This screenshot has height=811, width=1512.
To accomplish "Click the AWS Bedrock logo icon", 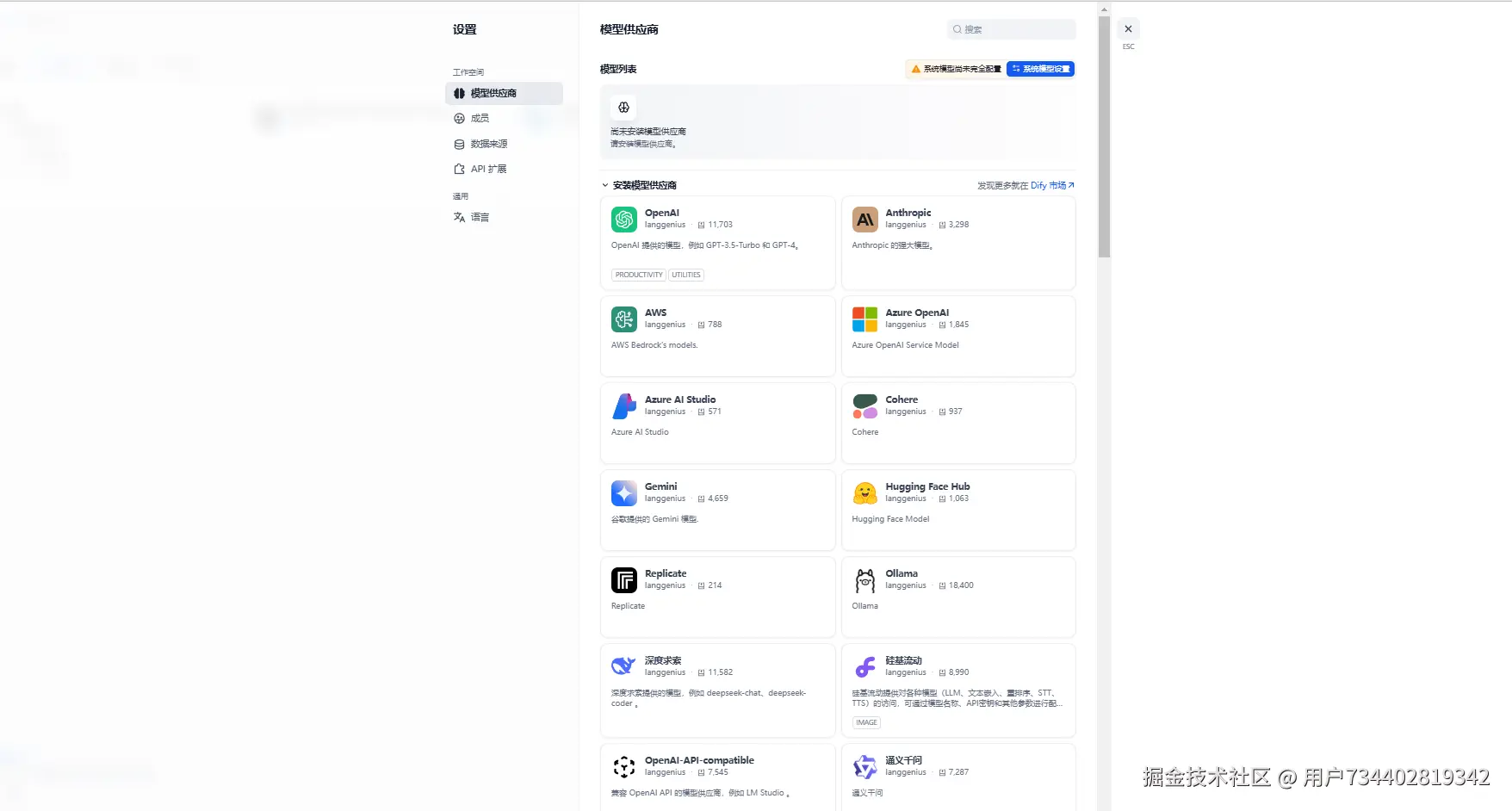I will [x=624, y=319].
